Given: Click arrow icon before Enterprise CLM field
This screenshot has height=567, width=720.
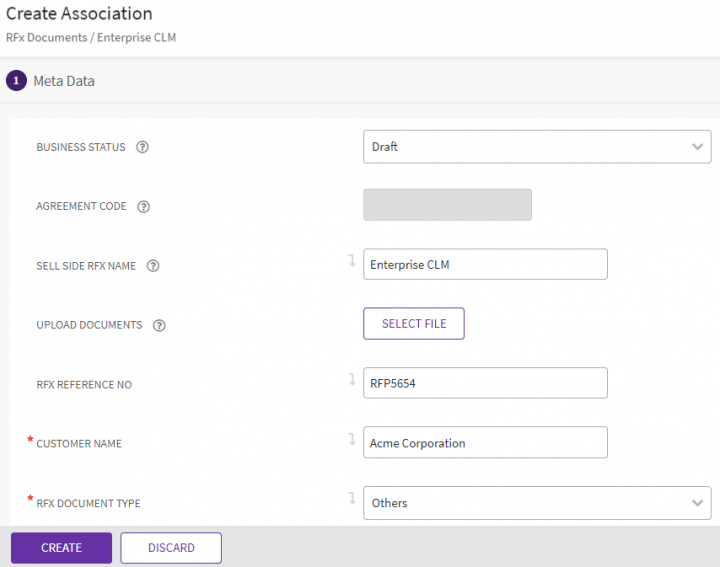Looking at the screenshot, I should click(351, 261).
